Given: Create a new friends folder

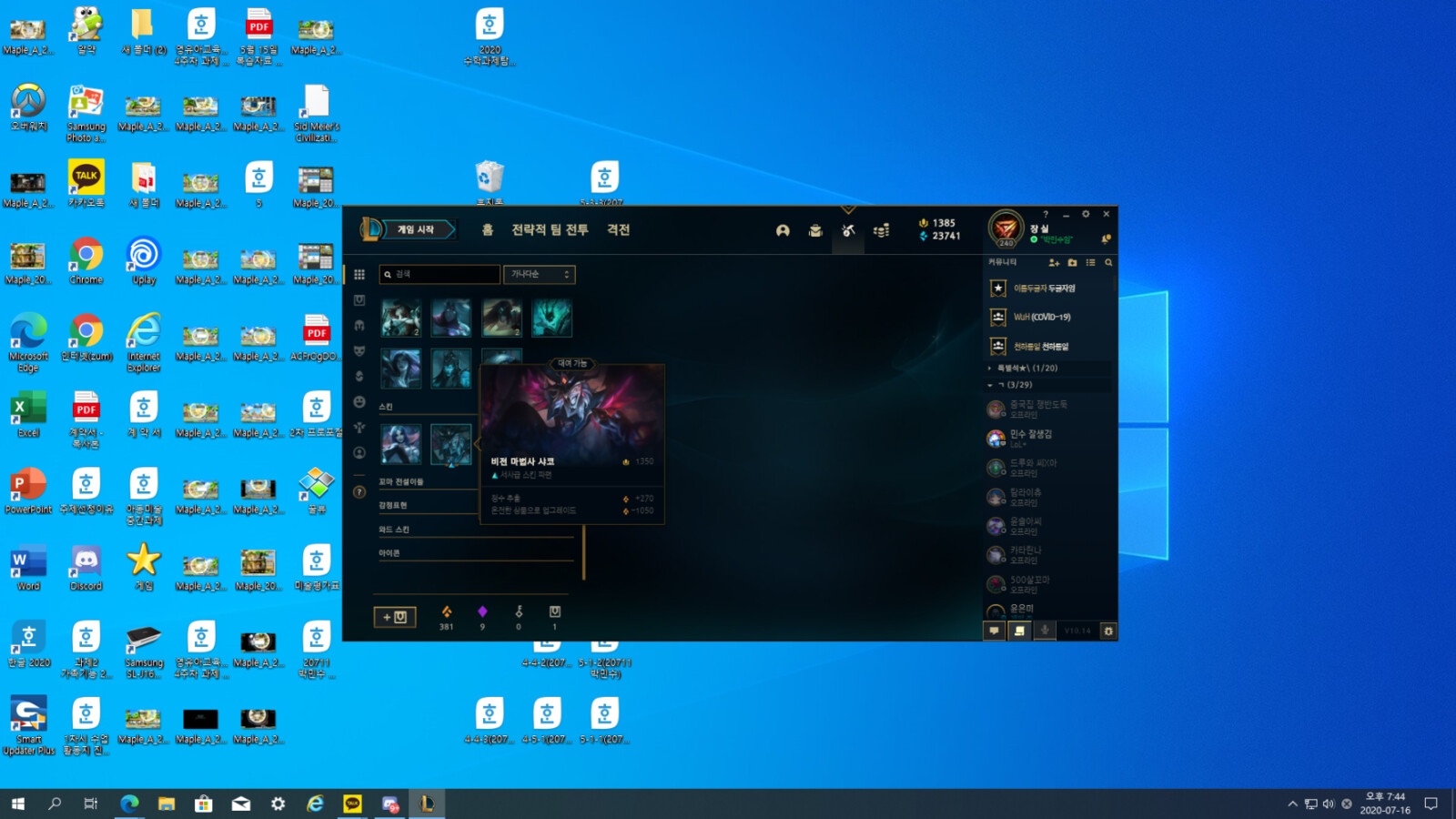Looking at the screenshot, I should tap(1072, 263).
